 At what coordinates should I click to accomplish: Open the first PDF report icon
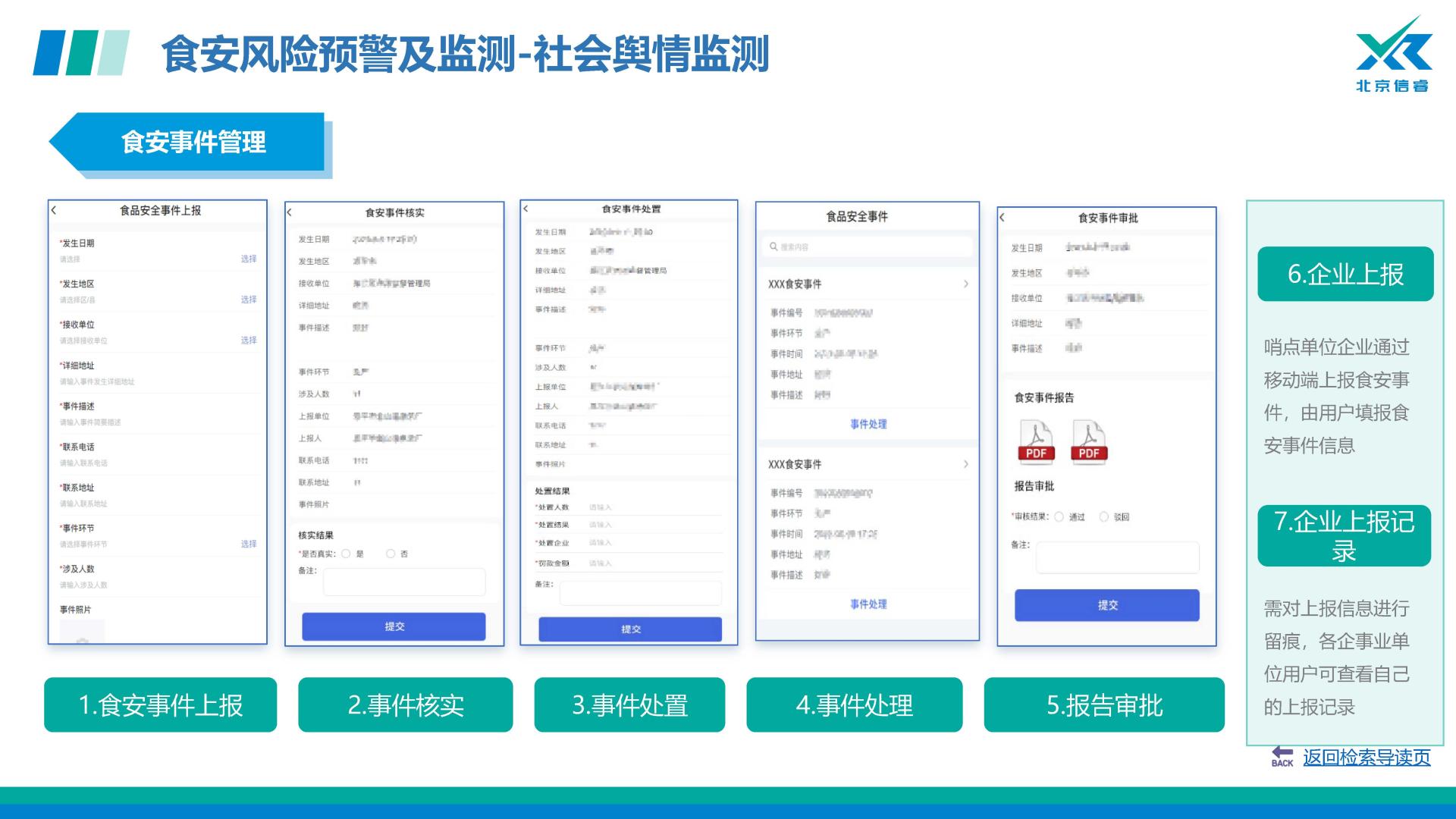1036,441
